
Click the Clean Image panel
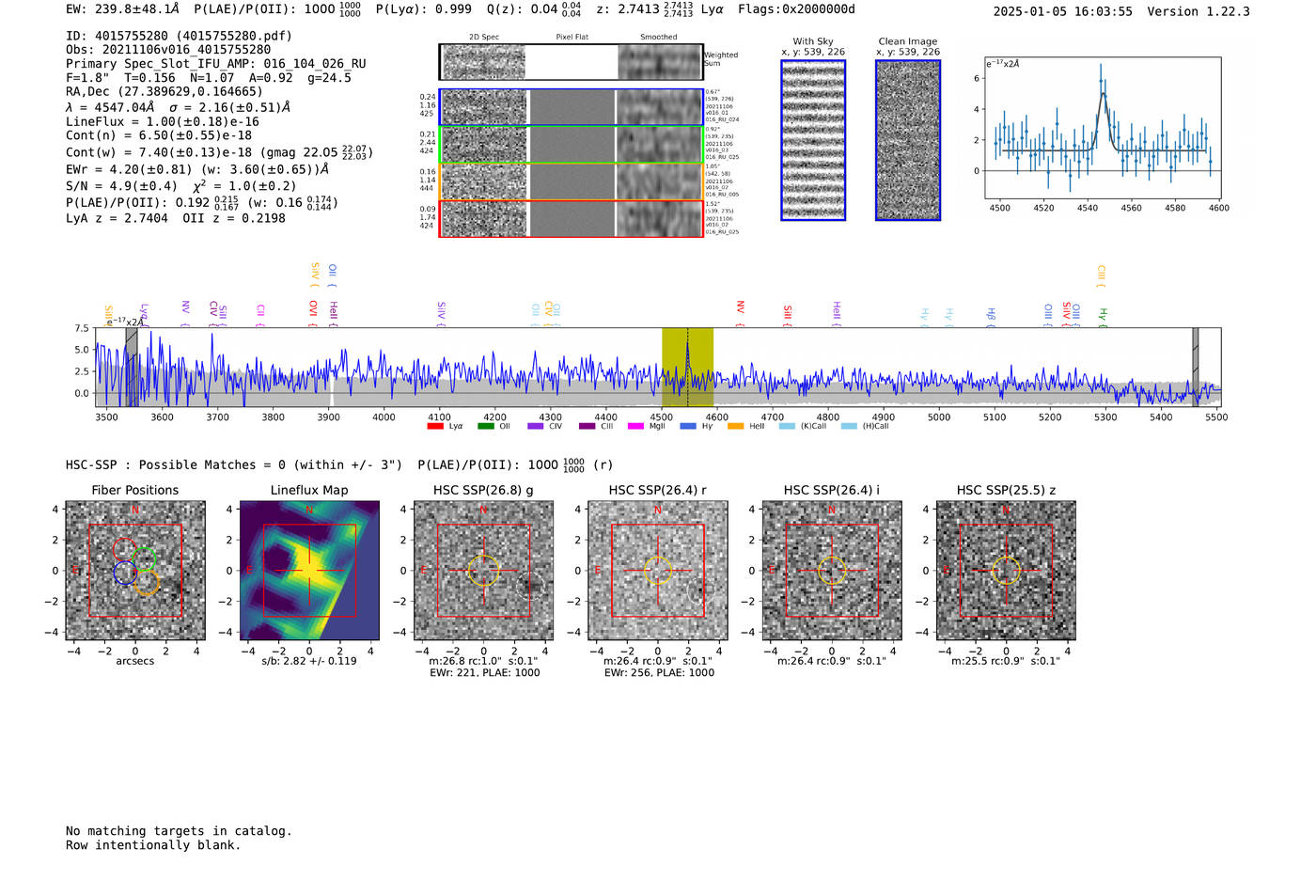(x=908, y=140)
